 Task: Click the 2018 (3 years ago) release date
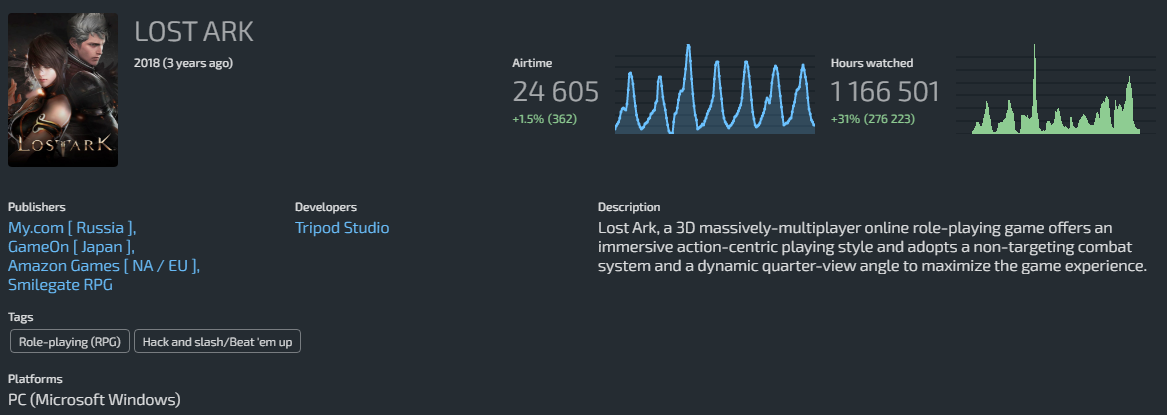point(183,63)
